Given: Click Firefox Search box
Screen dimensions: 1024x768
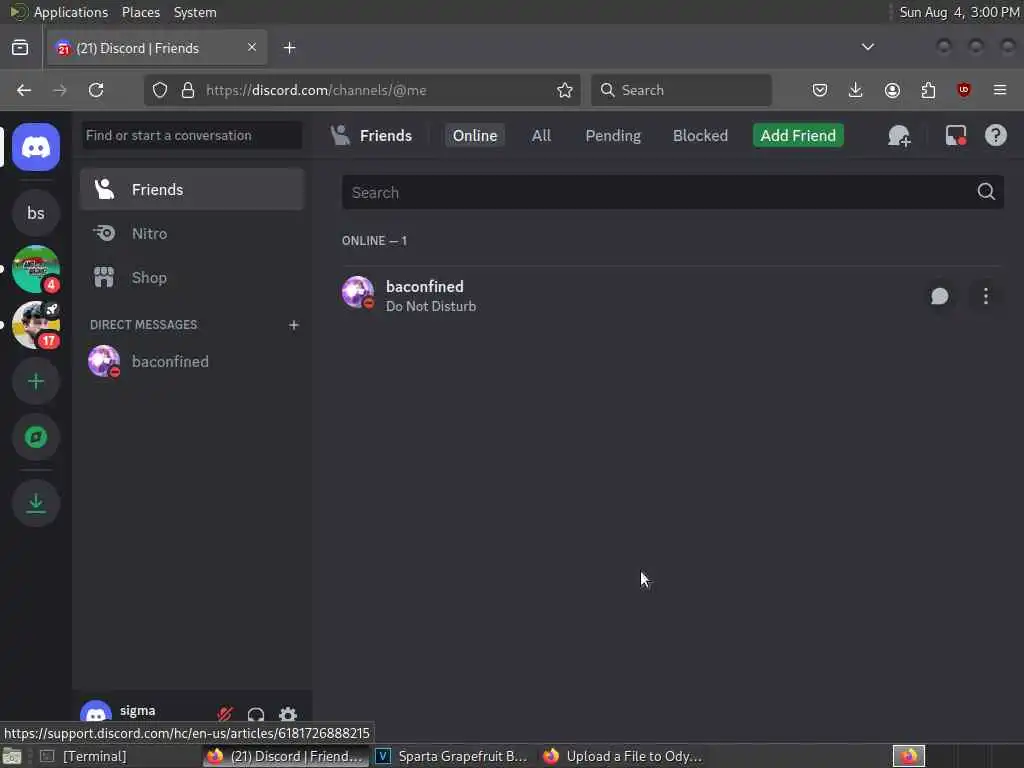Looking at the screenshot, I should coord(681,90).
